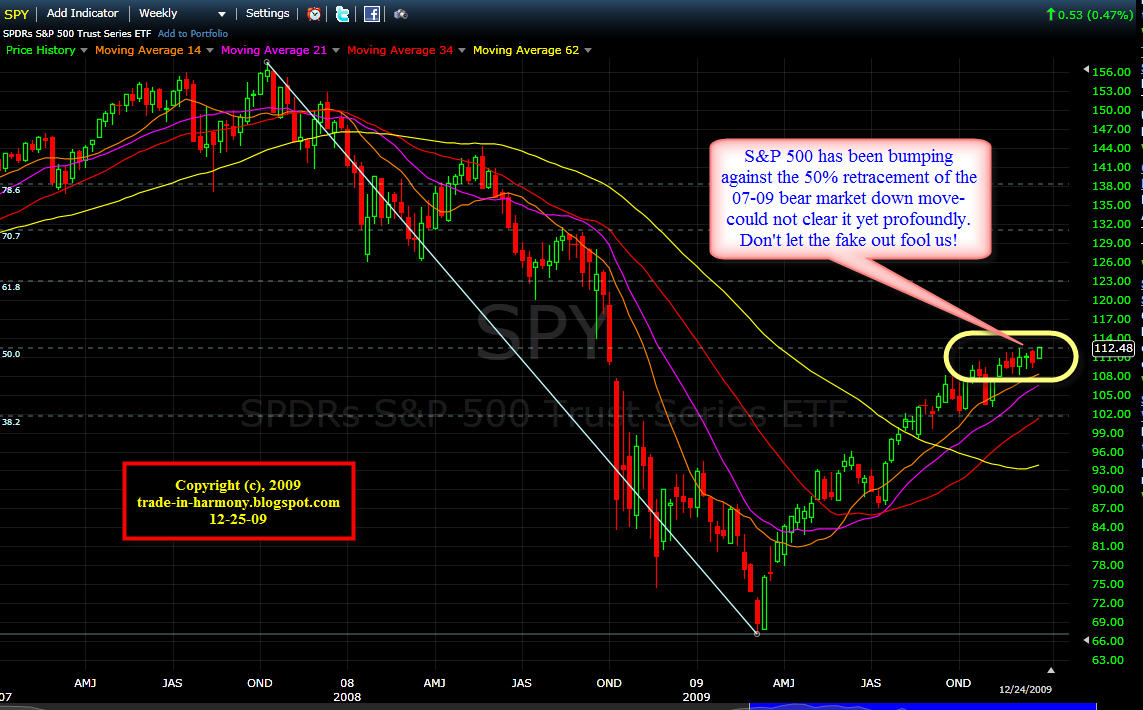Select the Moving Average 62 label
Screen dimensions: 1143x710
pyautogui.click(x=526, y=50)
